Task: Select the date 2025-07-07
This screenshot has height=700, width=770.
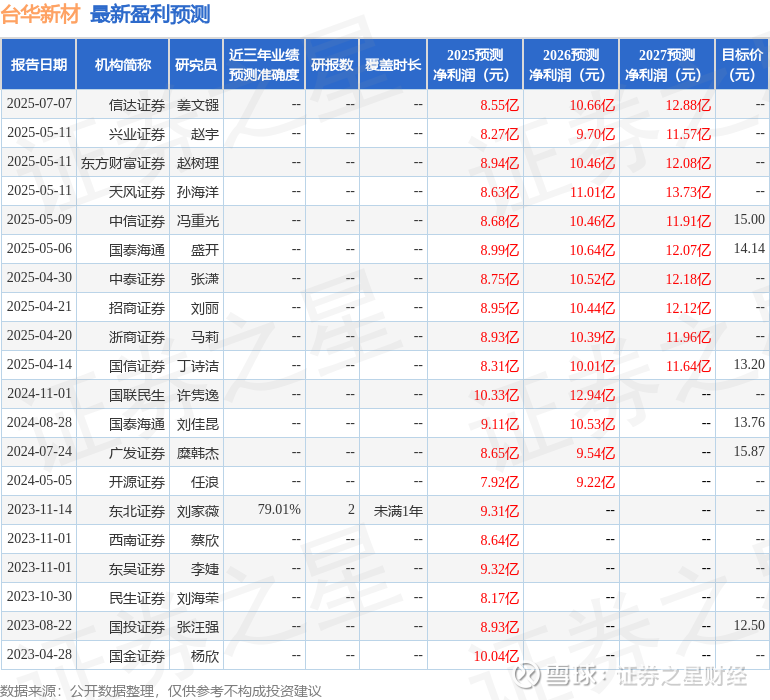Action: 39,104
